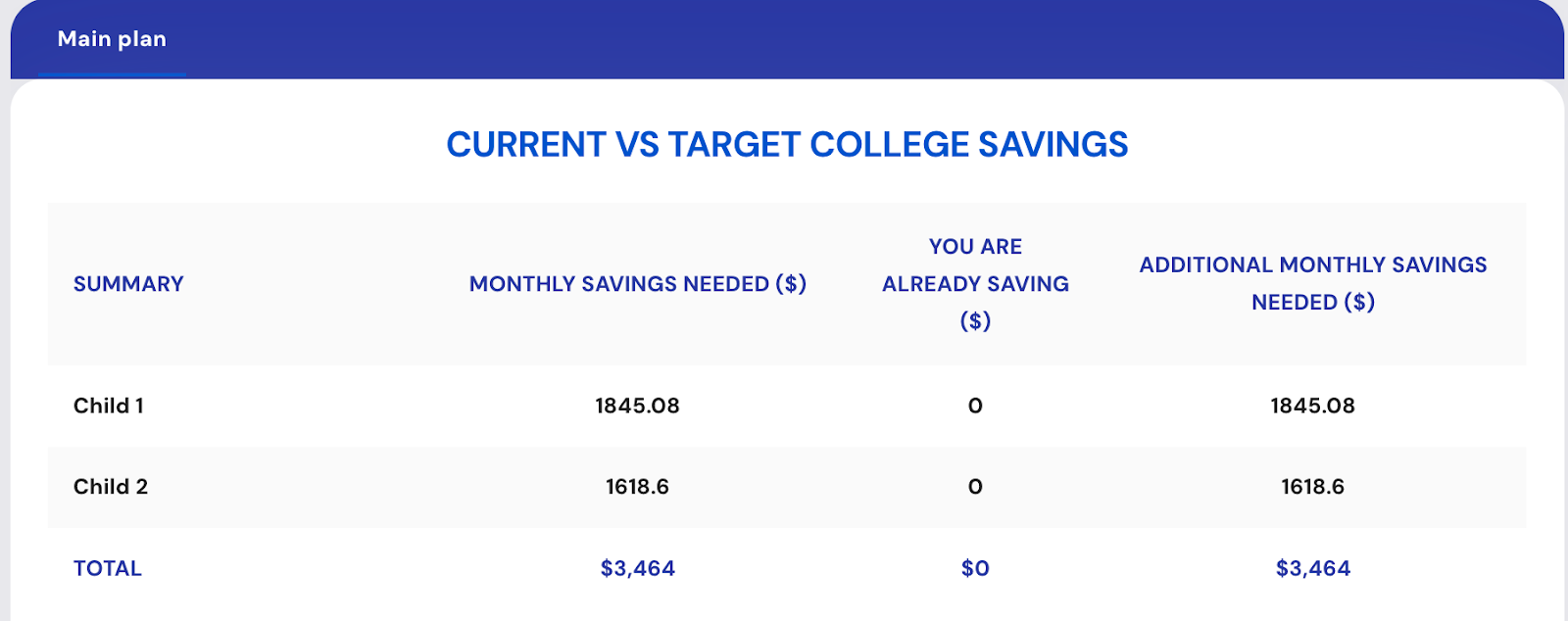This screenshot has height=621, width=1568.
Task: Select the Child 1 row label
Action: tap(109, 406)
